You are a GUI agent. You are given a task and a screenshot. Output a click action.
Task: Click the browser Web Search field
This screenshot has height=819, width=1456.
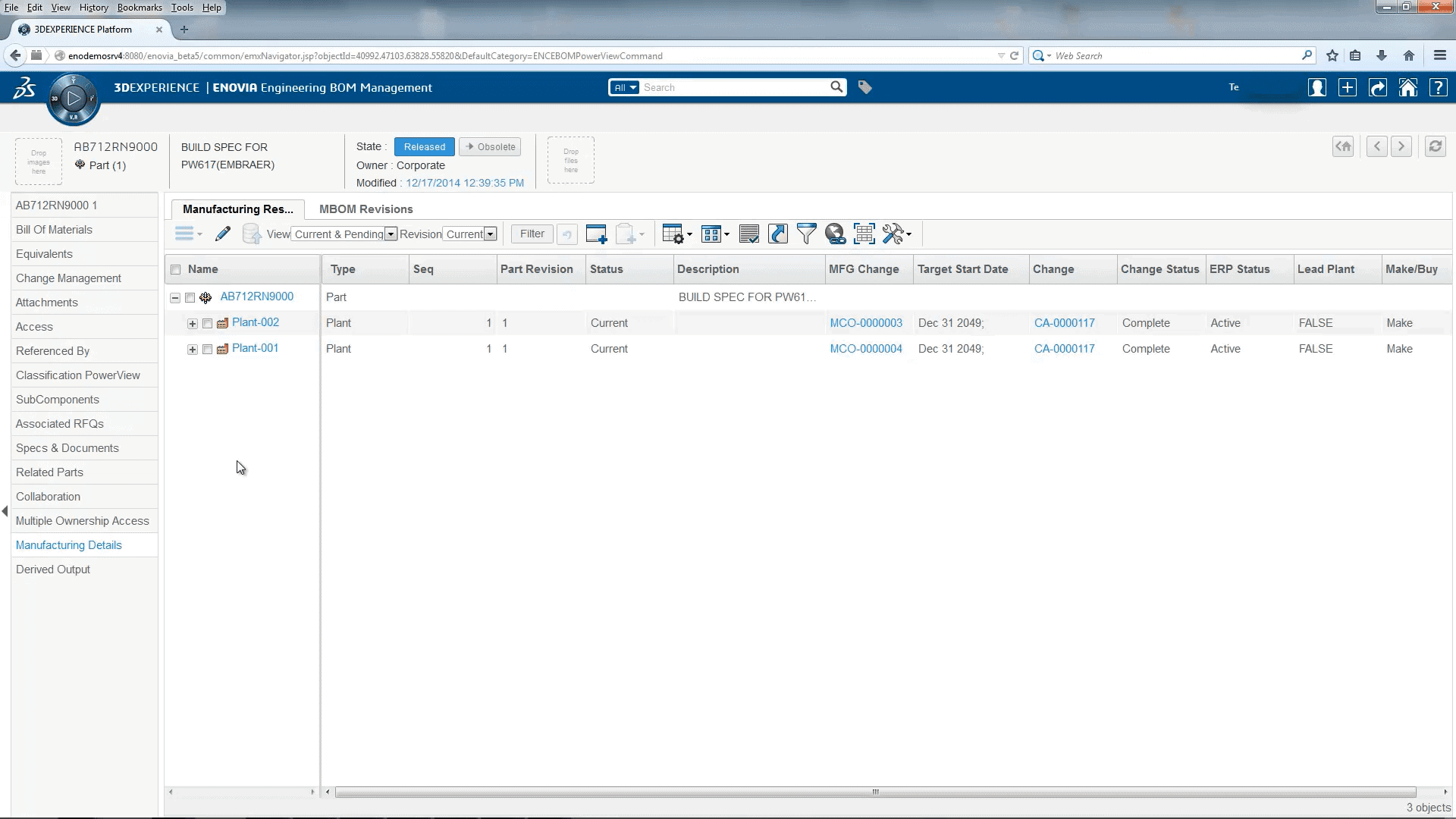coord(1175,56)
